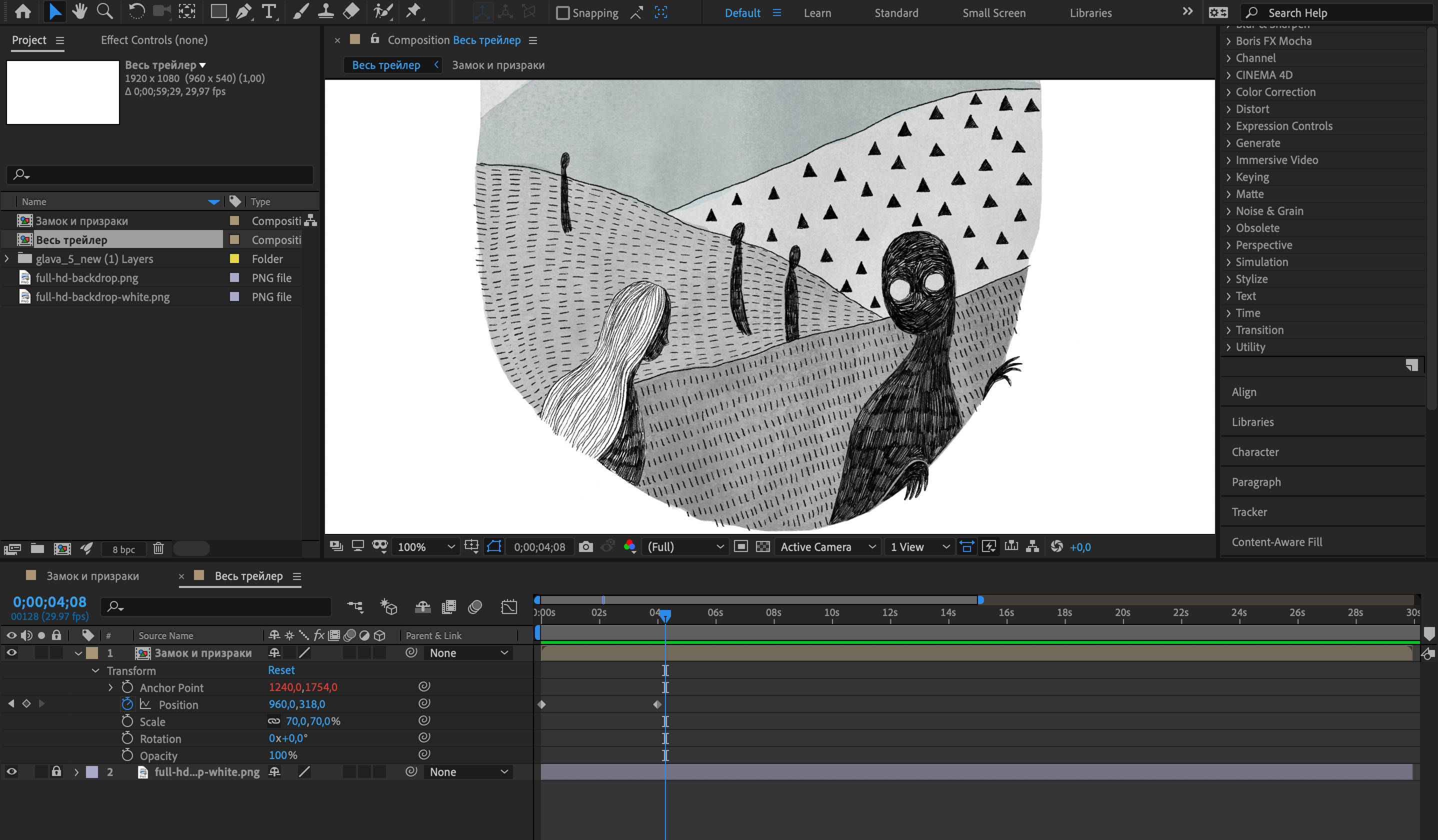Select the Hand tool
This screenshot has height=840, width=1438.
pyautogui.click(x=80, y=12)
